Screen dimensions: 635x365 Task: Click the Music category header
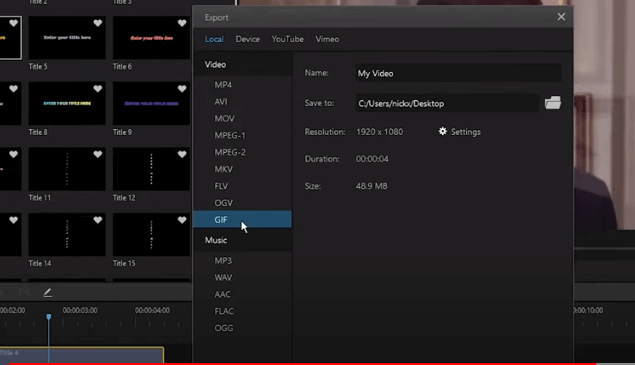point(243,240)
